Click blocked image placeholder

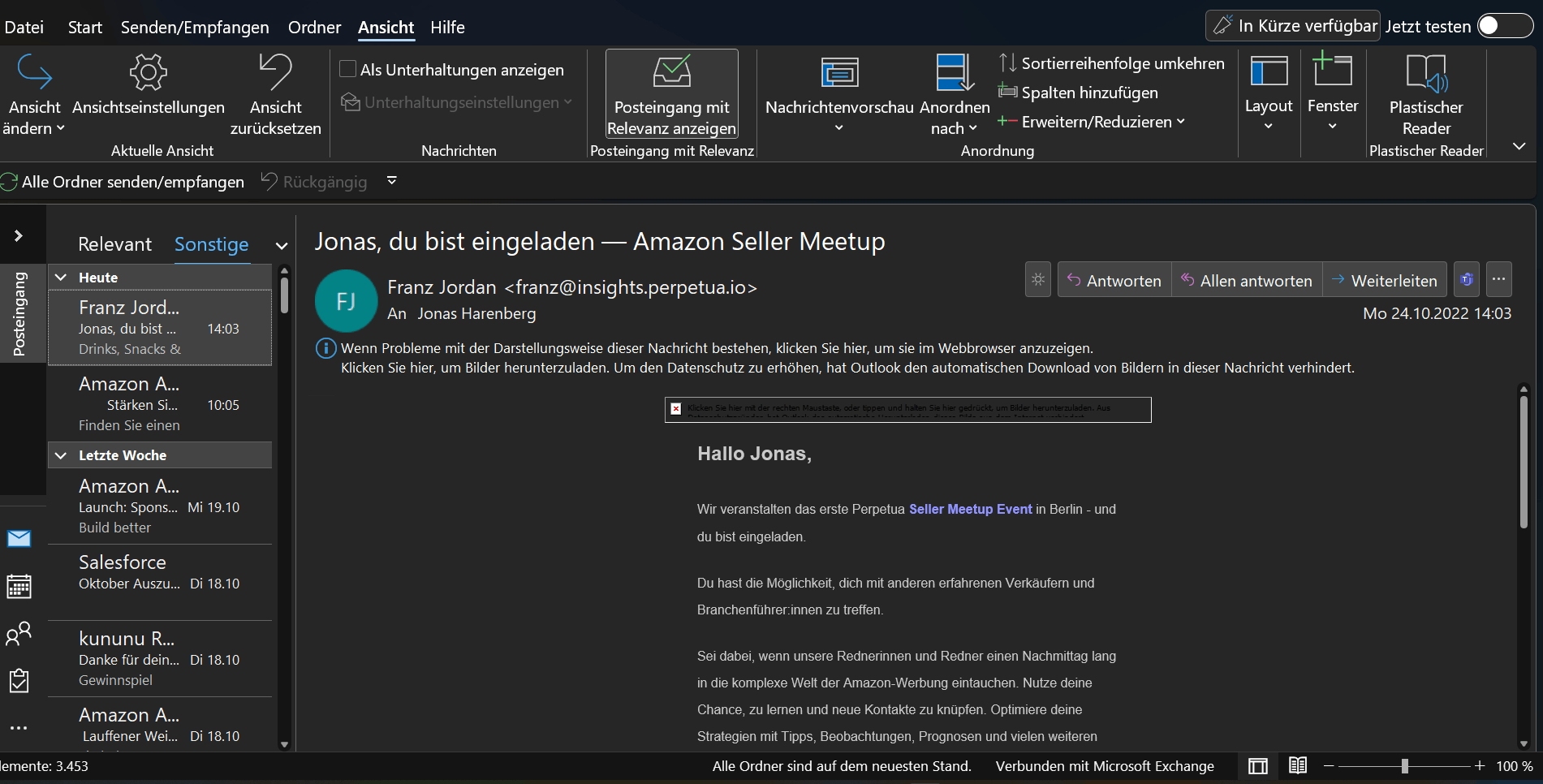coord(908,410)
